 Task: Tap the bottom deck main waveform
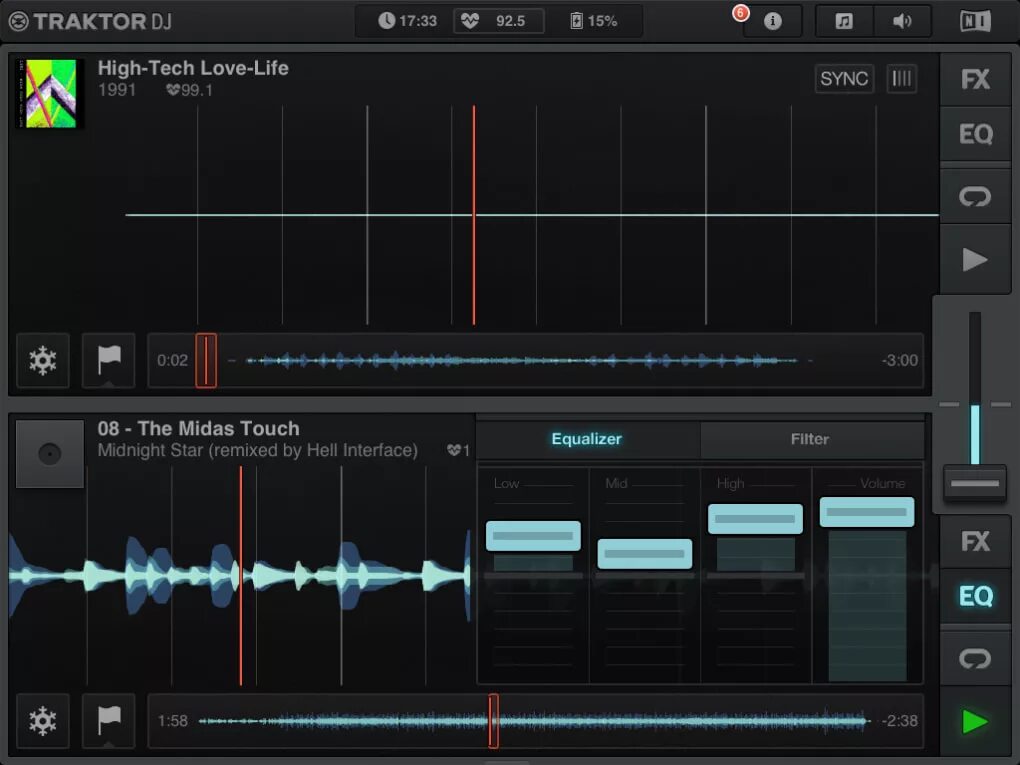pyautogui.click(x=239, y=576)
